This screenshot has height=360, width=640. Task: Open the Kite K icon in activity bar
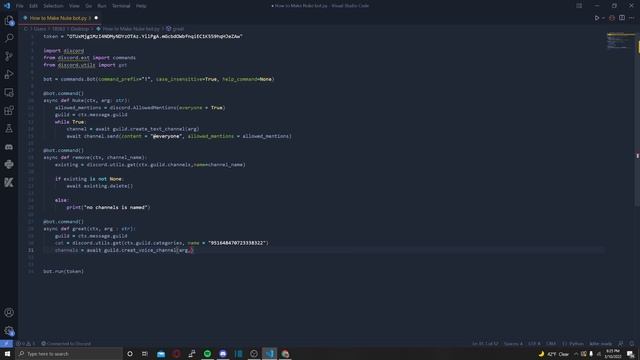(x=9, y=182)
